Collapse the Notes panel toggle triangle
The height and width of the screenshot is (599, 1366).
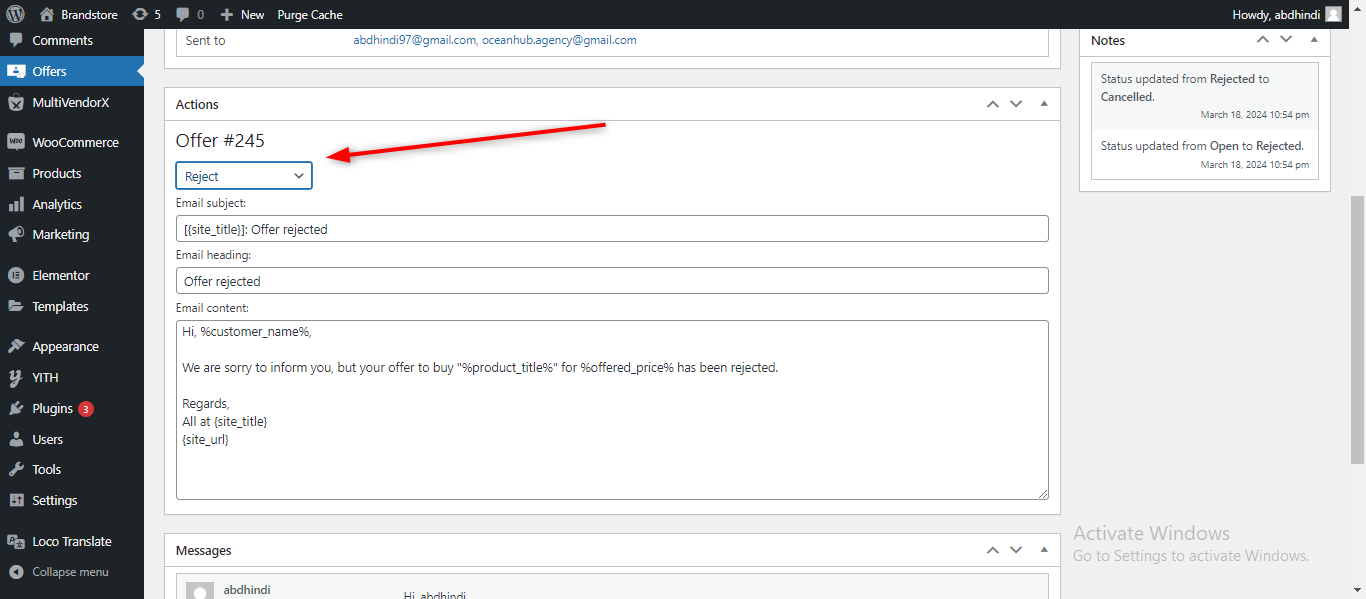(1314, 40)
